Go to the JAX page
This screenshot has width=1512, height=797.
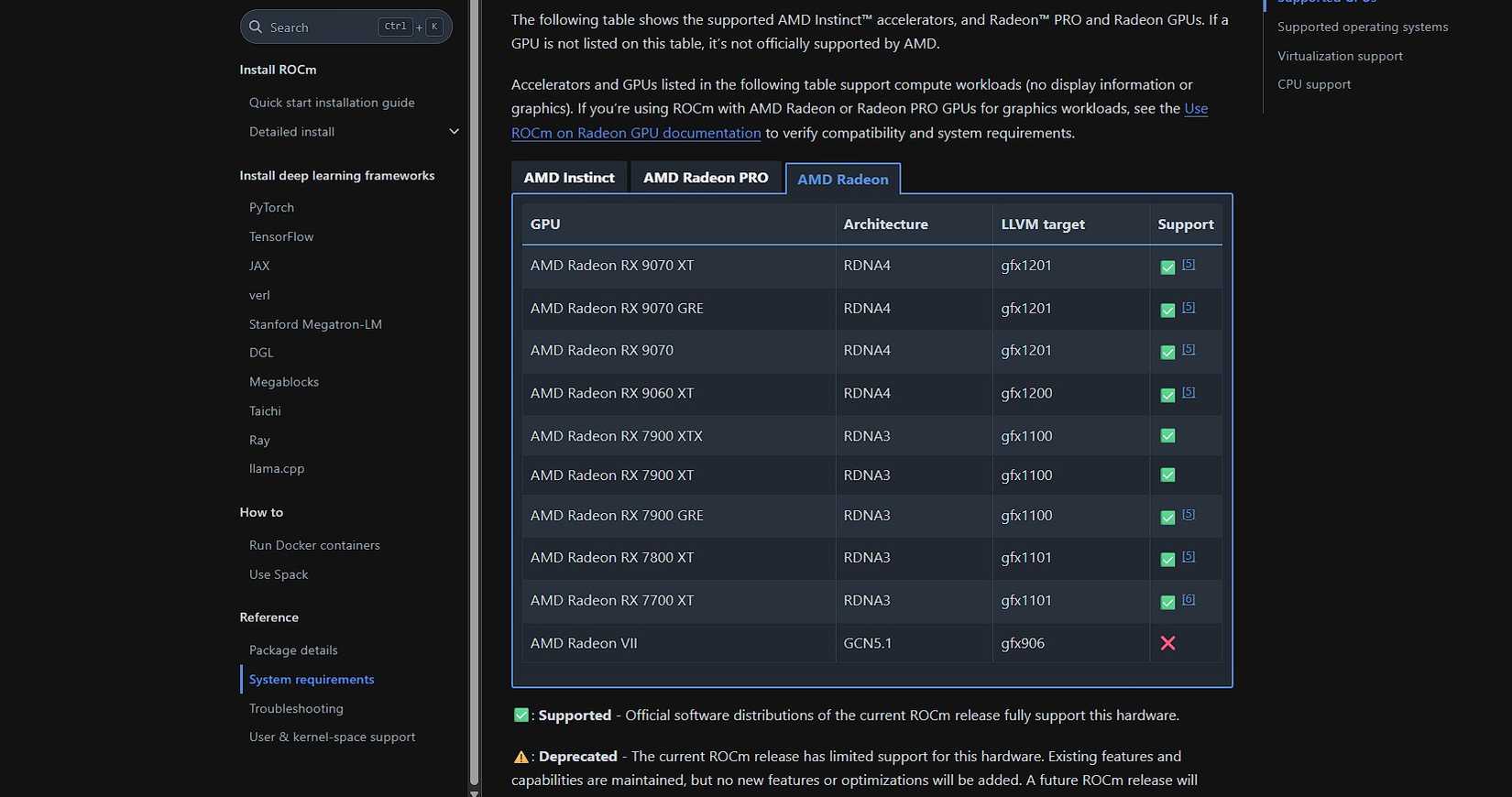click(x=259, y=266)
